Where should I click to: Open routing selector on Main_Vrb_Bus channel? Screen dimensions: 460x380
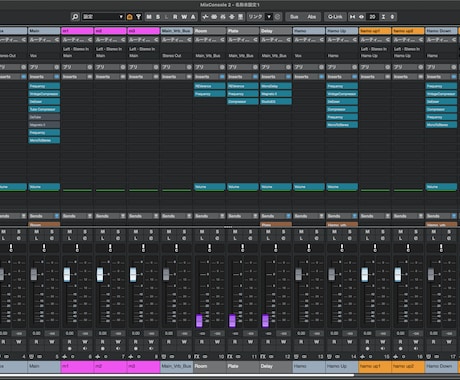pyautogui.click(x=177, y=40)
